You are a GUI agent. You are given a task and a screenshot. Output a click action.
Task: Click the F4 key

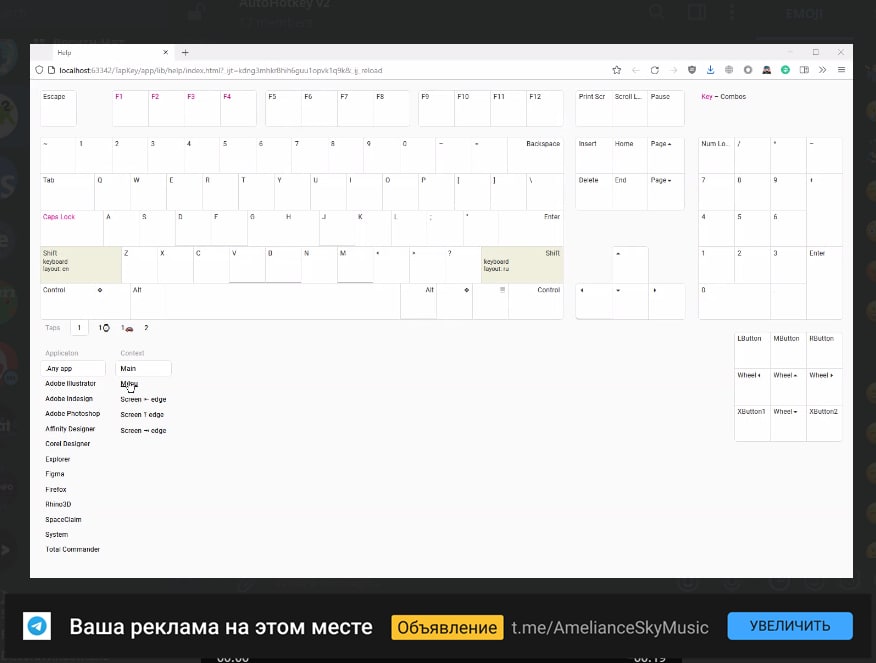(x=239, y=108)
